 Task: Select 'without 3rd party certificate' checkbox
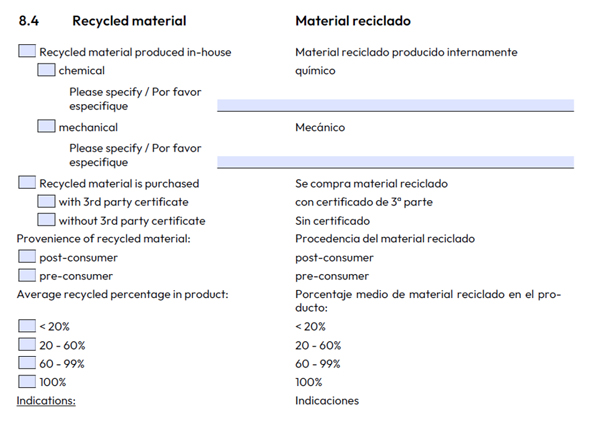coord(46,220)
